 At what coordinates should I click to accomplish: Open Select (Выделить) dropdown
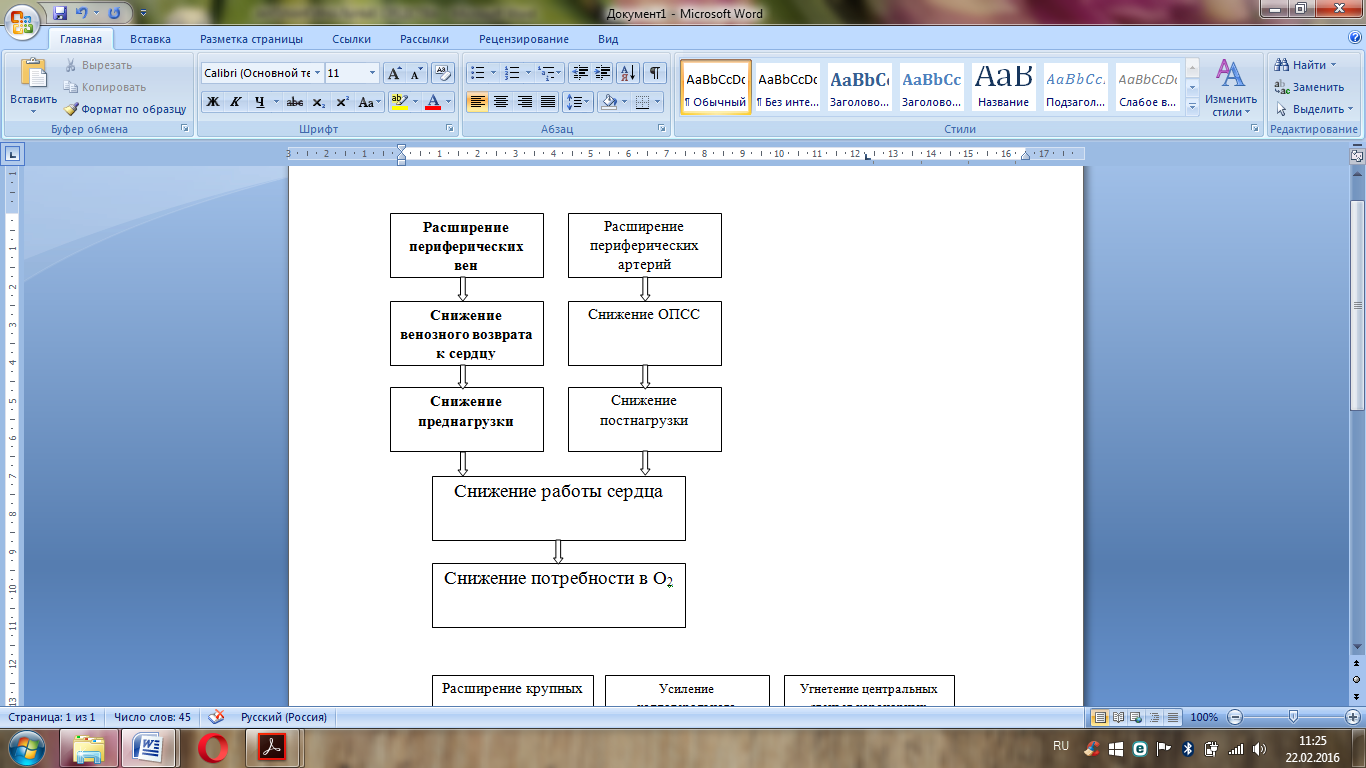1311,109
